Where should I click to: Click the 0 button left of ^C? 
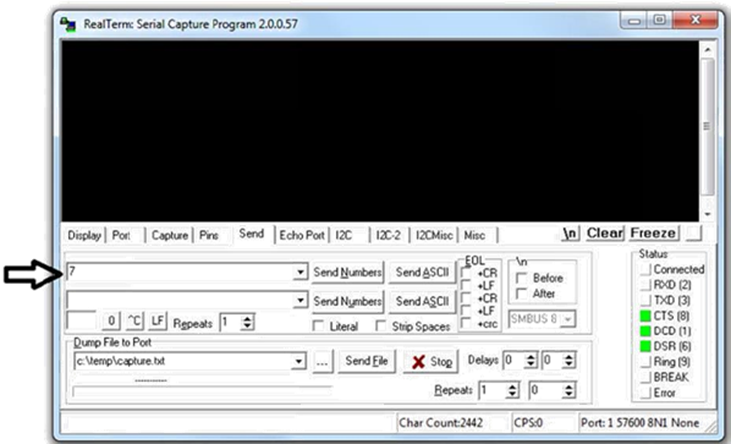coord(110,323)
